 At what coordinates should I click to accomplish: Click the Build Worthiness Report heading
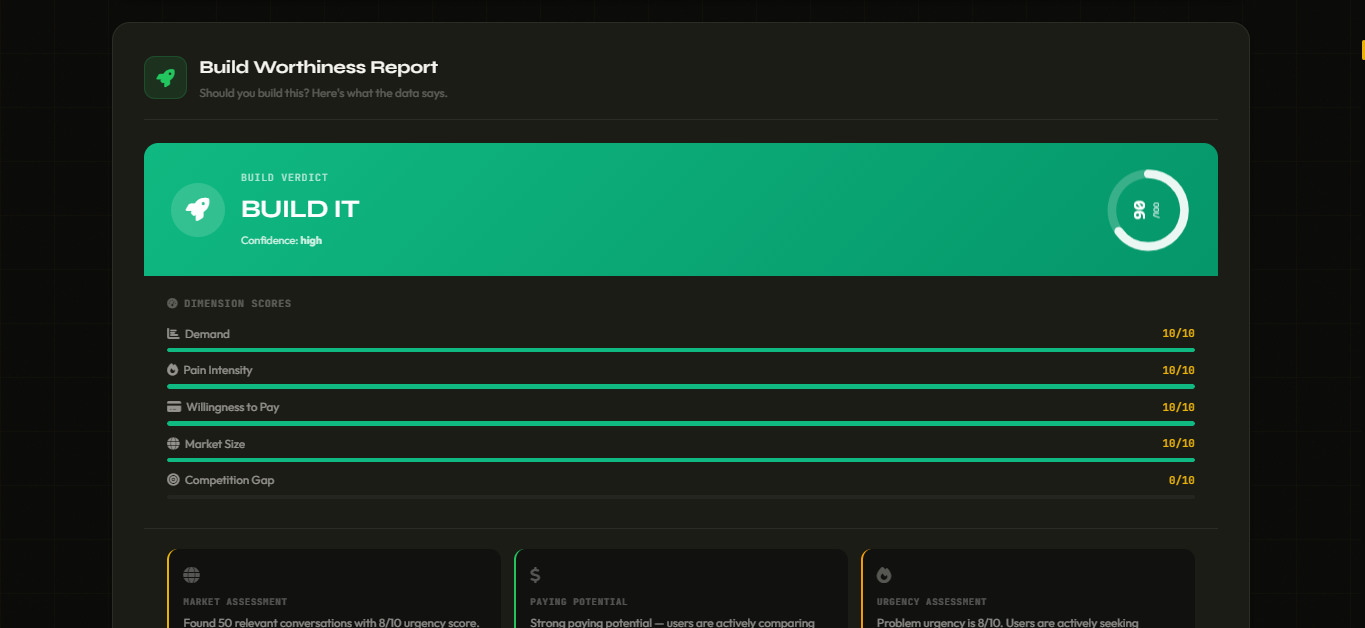tap(318, 67)
